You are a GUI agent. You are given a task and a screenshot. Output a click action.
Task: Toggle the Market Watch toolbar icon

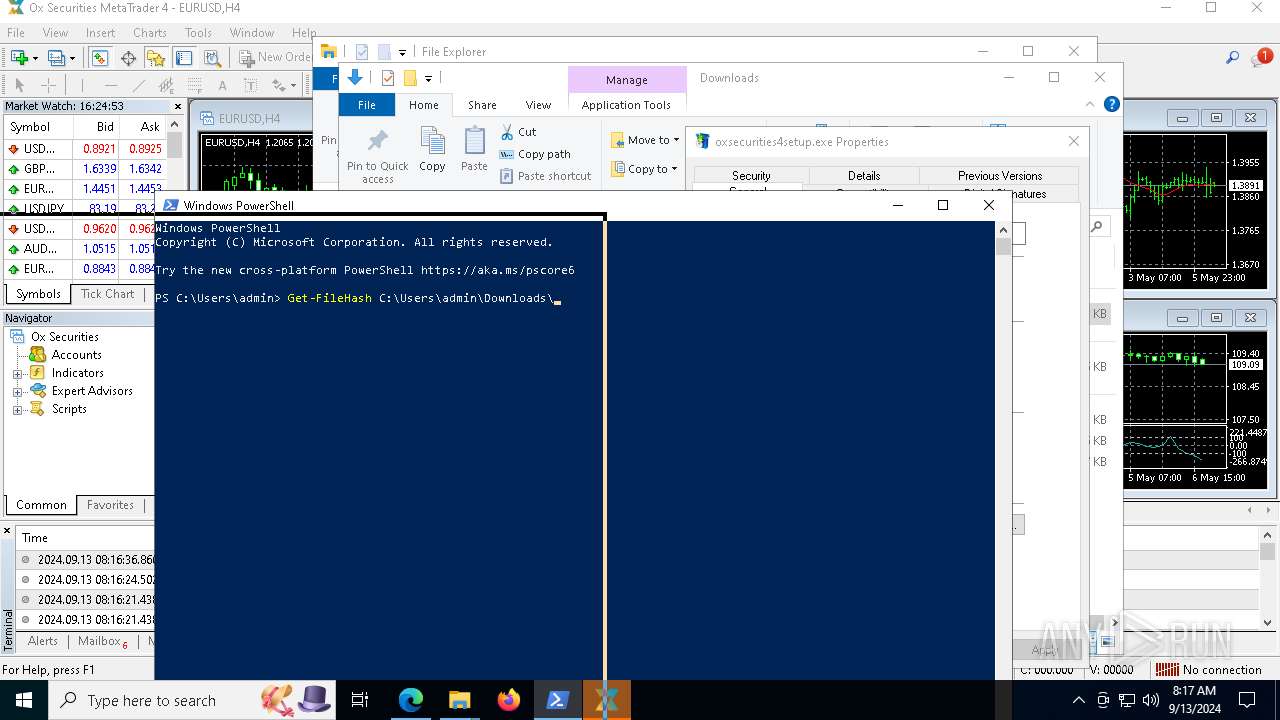[99, 58]
